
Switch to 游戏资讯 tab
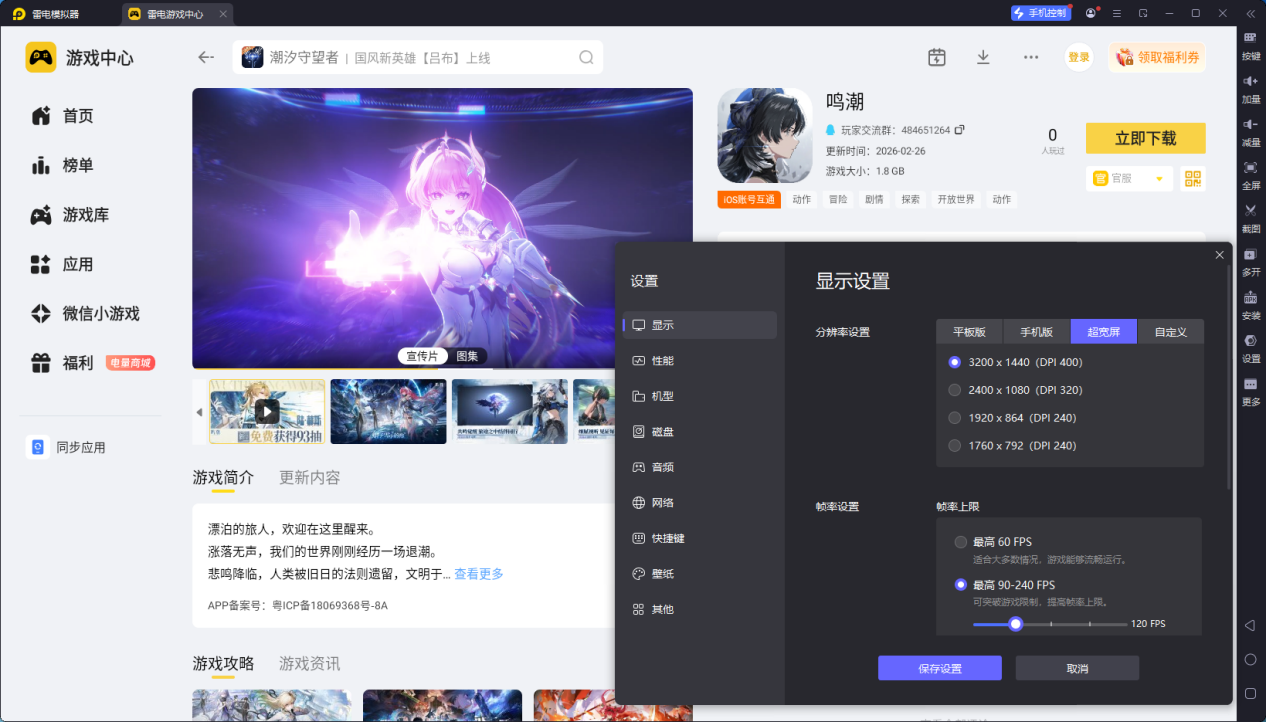click(x=310, y=664)
